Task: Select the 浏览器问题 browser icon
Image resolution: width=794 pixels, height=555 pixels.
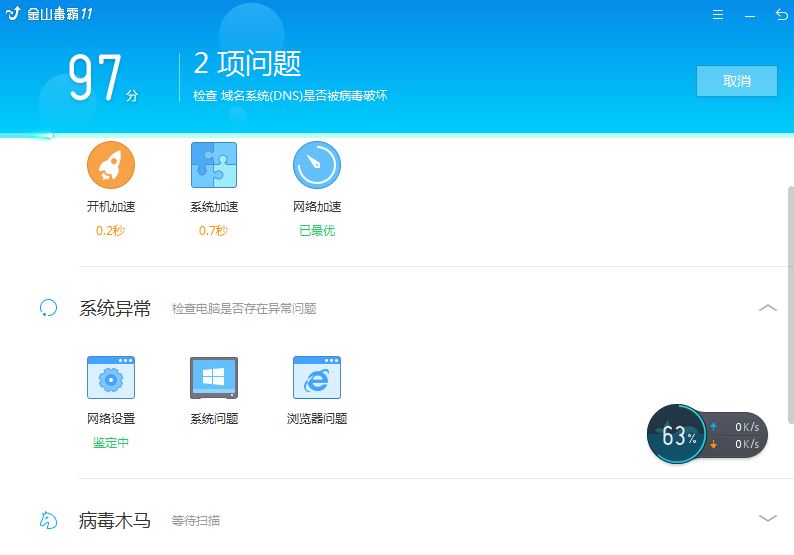Action: 317,378
